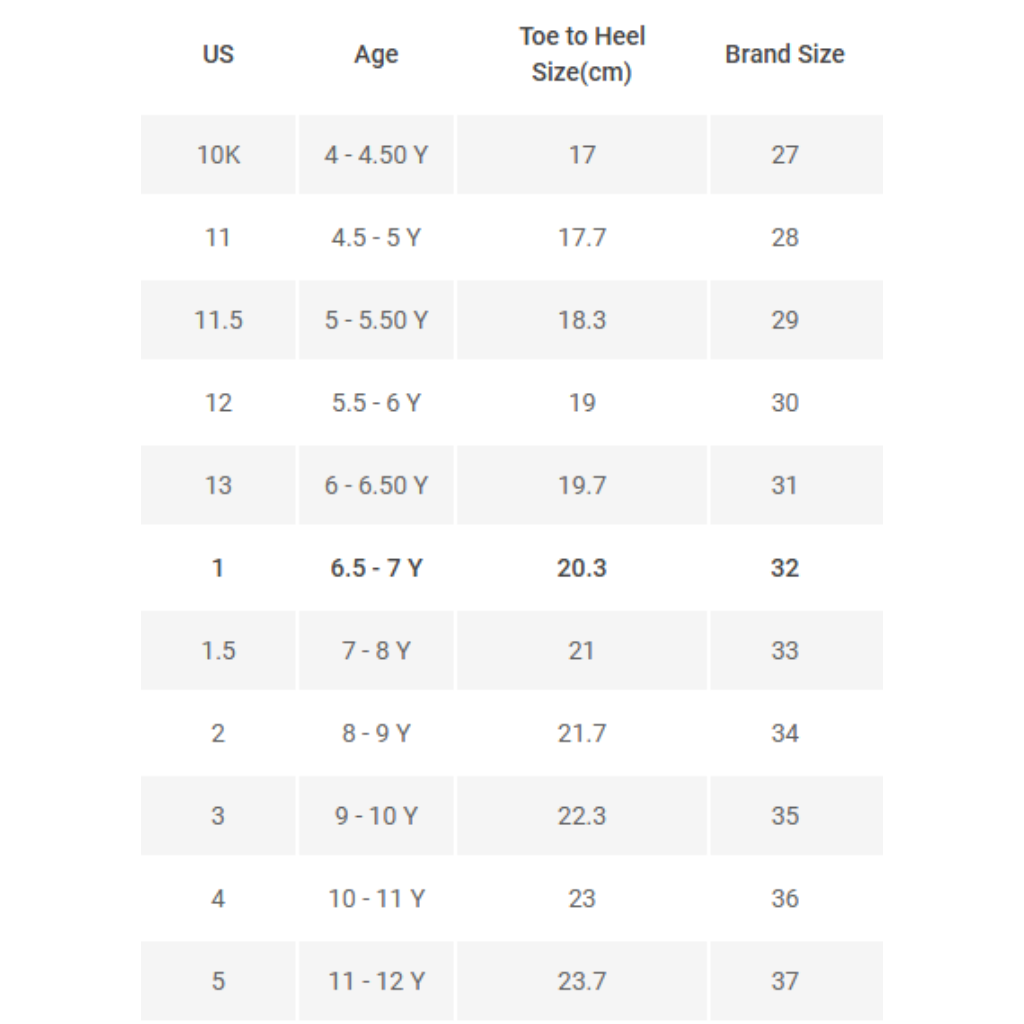
Task: Click the US column header
Action: click(218, 54)
